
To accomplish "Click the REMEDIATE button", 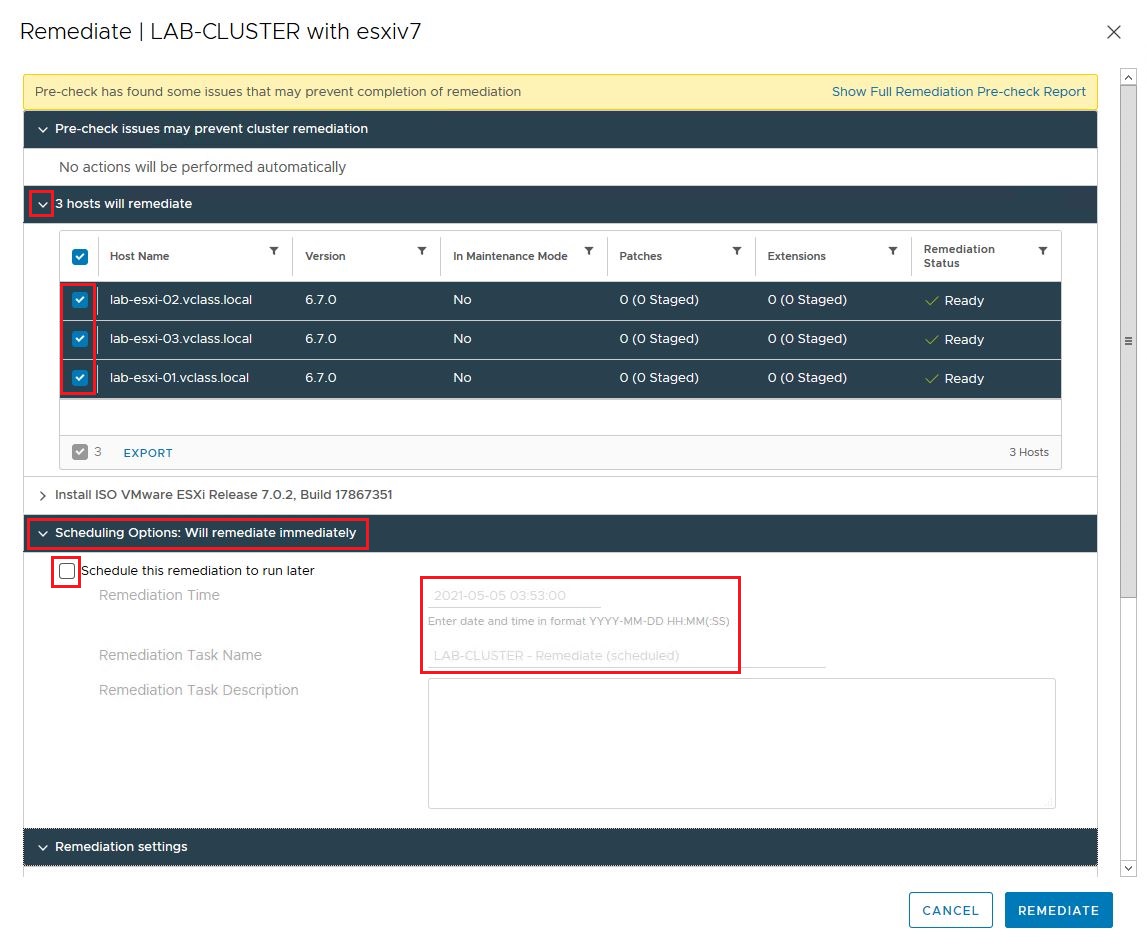I will pos(1058,910).
